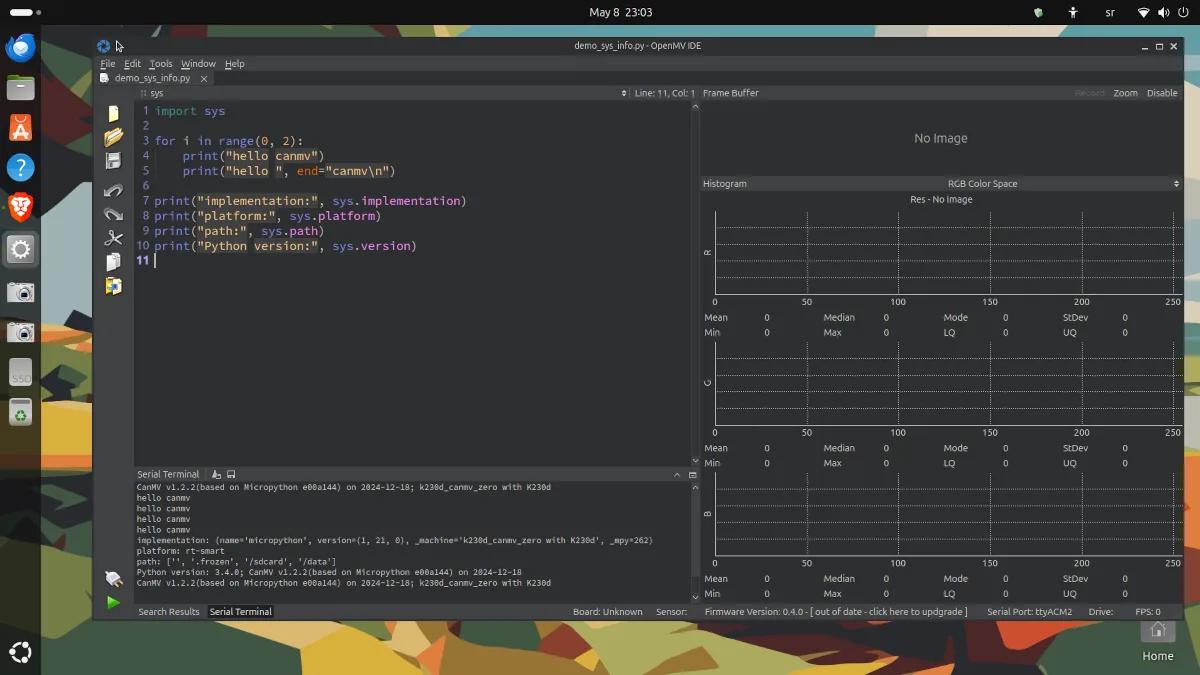Click the Board: Unknown status entry

tap(608, 612)
